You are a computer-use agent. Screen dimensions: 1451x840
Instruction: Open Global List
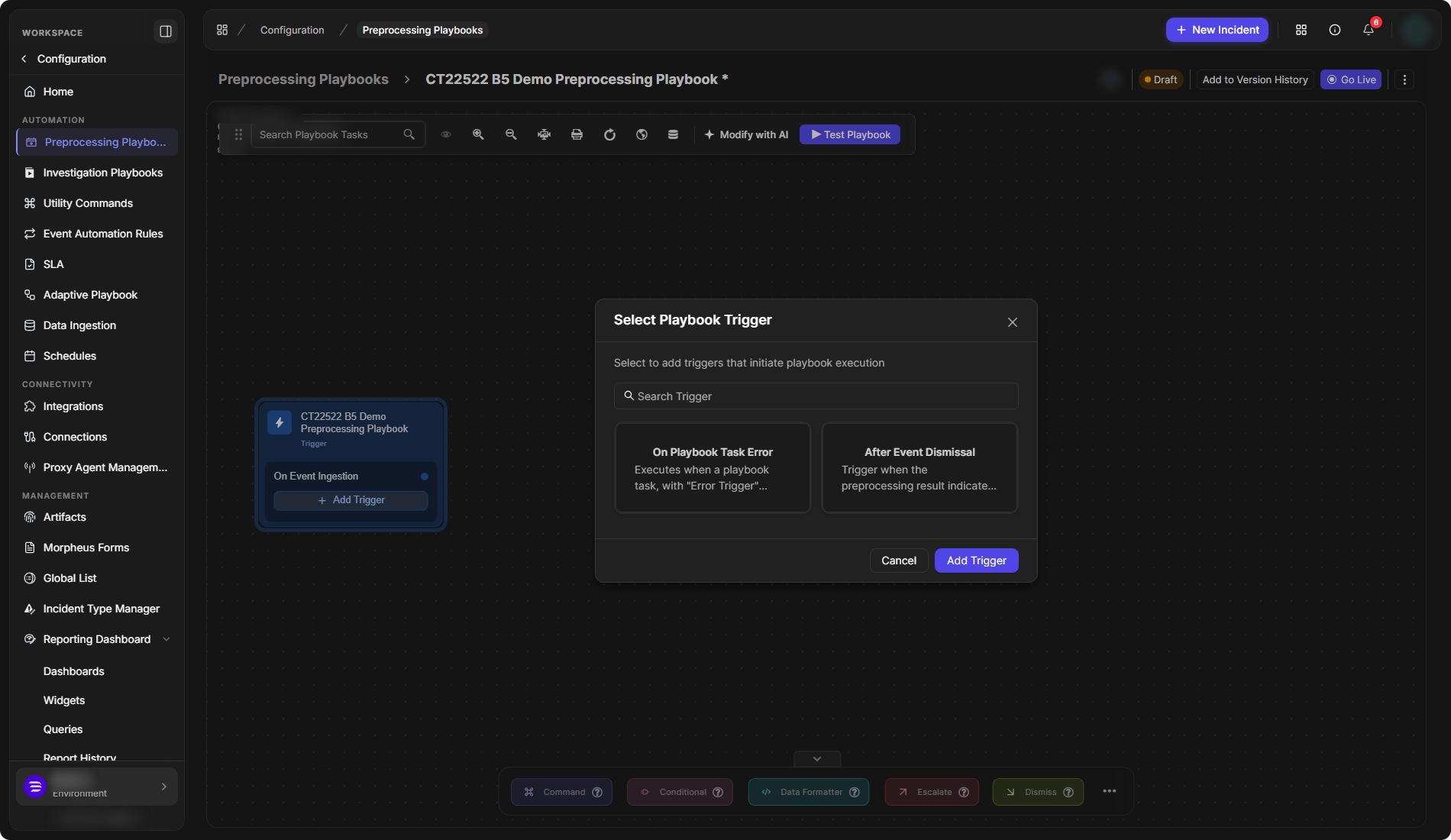(x=97, y=578)
